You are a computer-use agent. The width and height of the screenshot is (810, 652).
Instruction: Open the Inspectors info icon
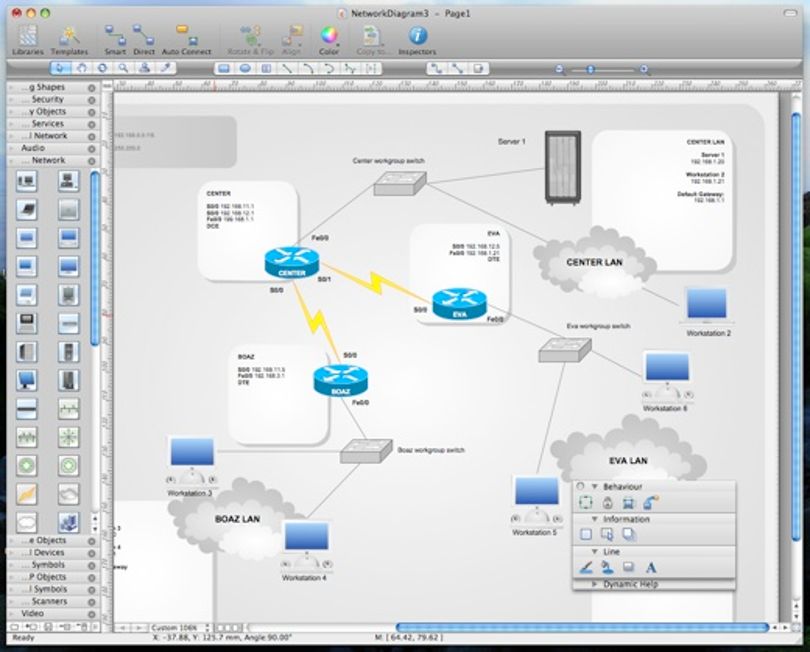click(x=417, y=35)
